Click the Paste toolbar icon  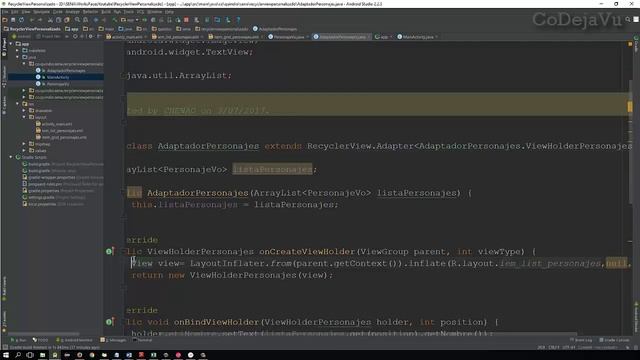pos(66,20)
